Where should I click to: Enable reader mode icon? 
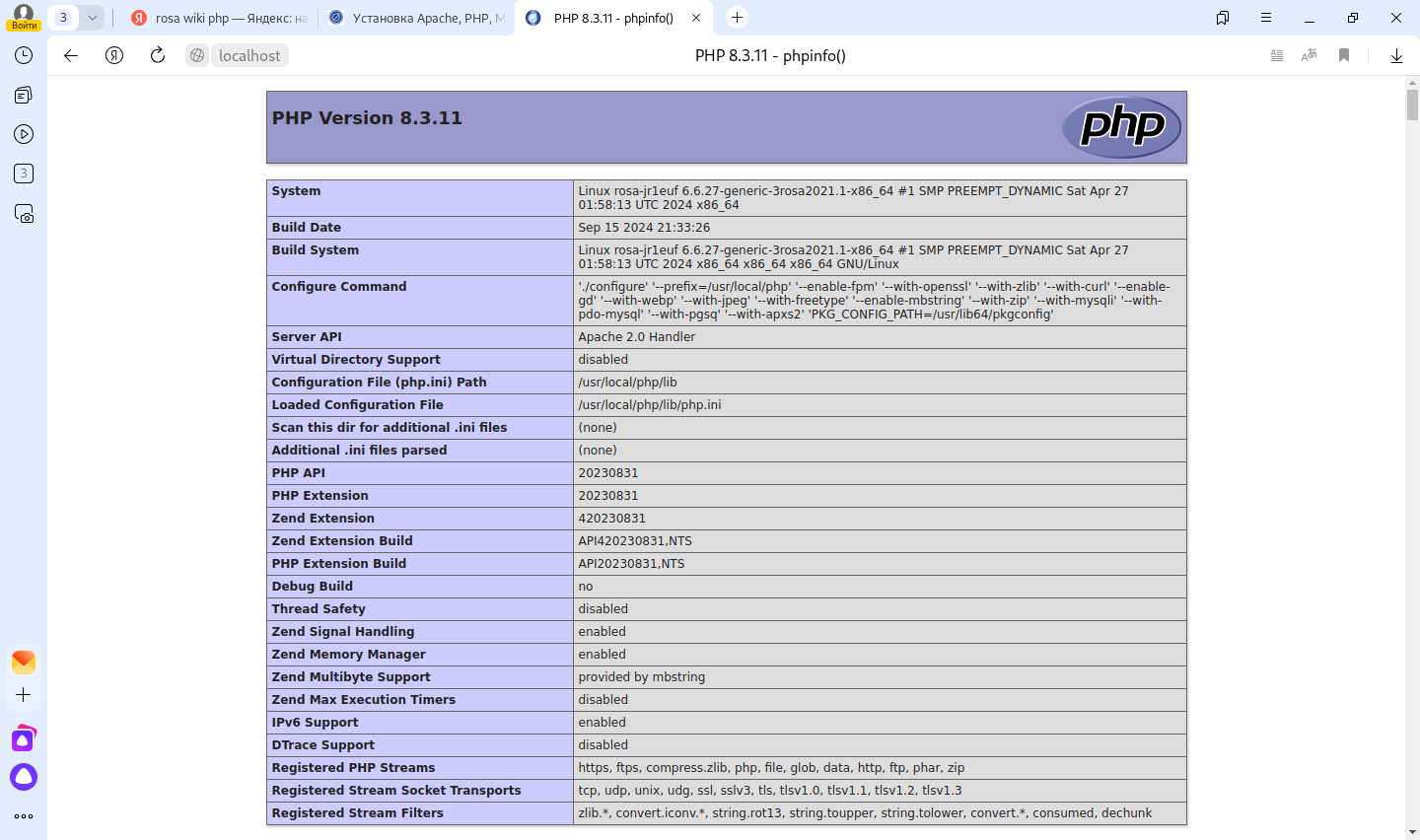tap(1277, 56)
